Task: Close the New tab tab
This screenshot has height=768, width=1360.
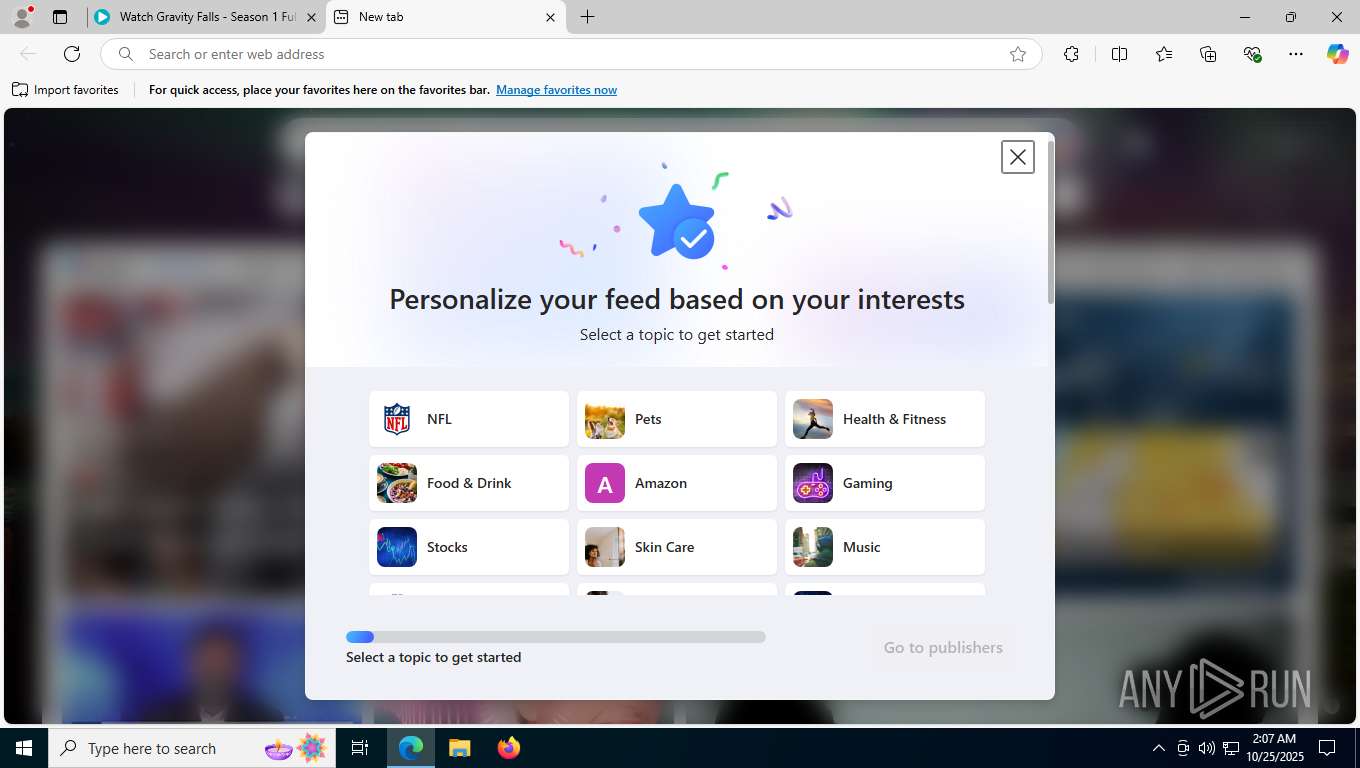Action: pos(550,17)
